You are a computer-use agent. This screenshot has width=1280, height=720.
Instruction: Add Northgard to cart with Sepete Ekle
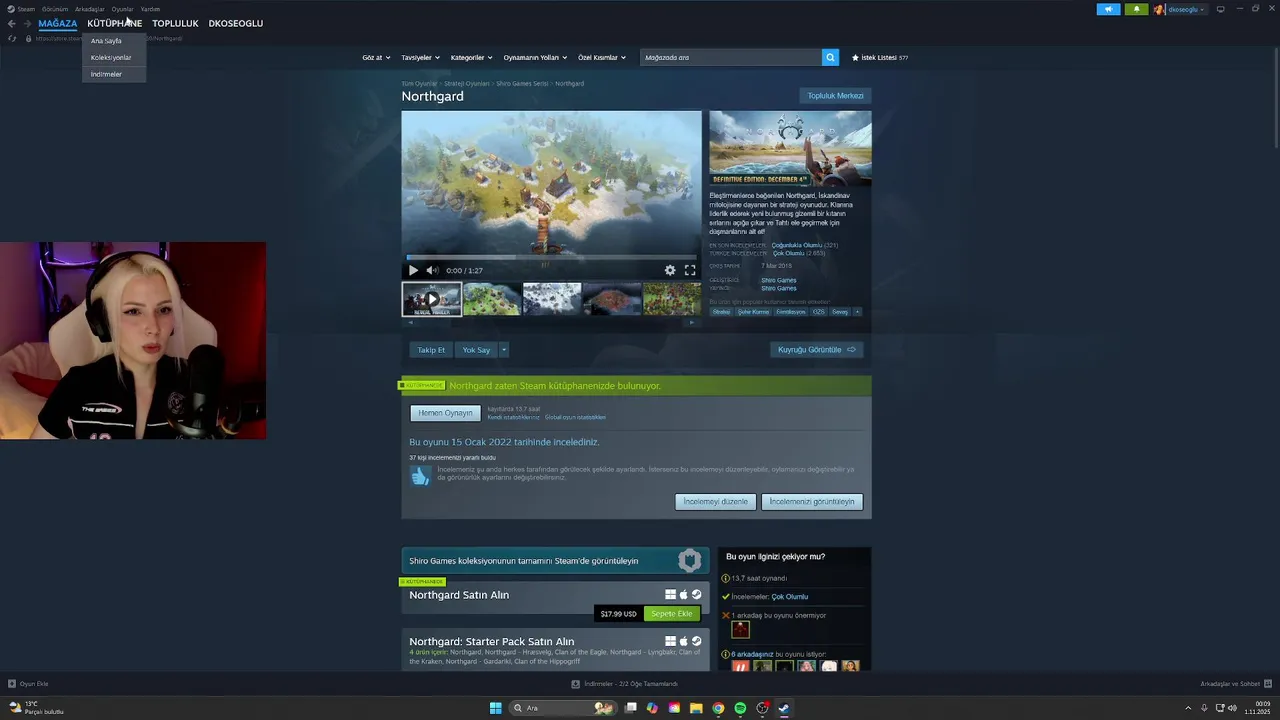[671, 614]
